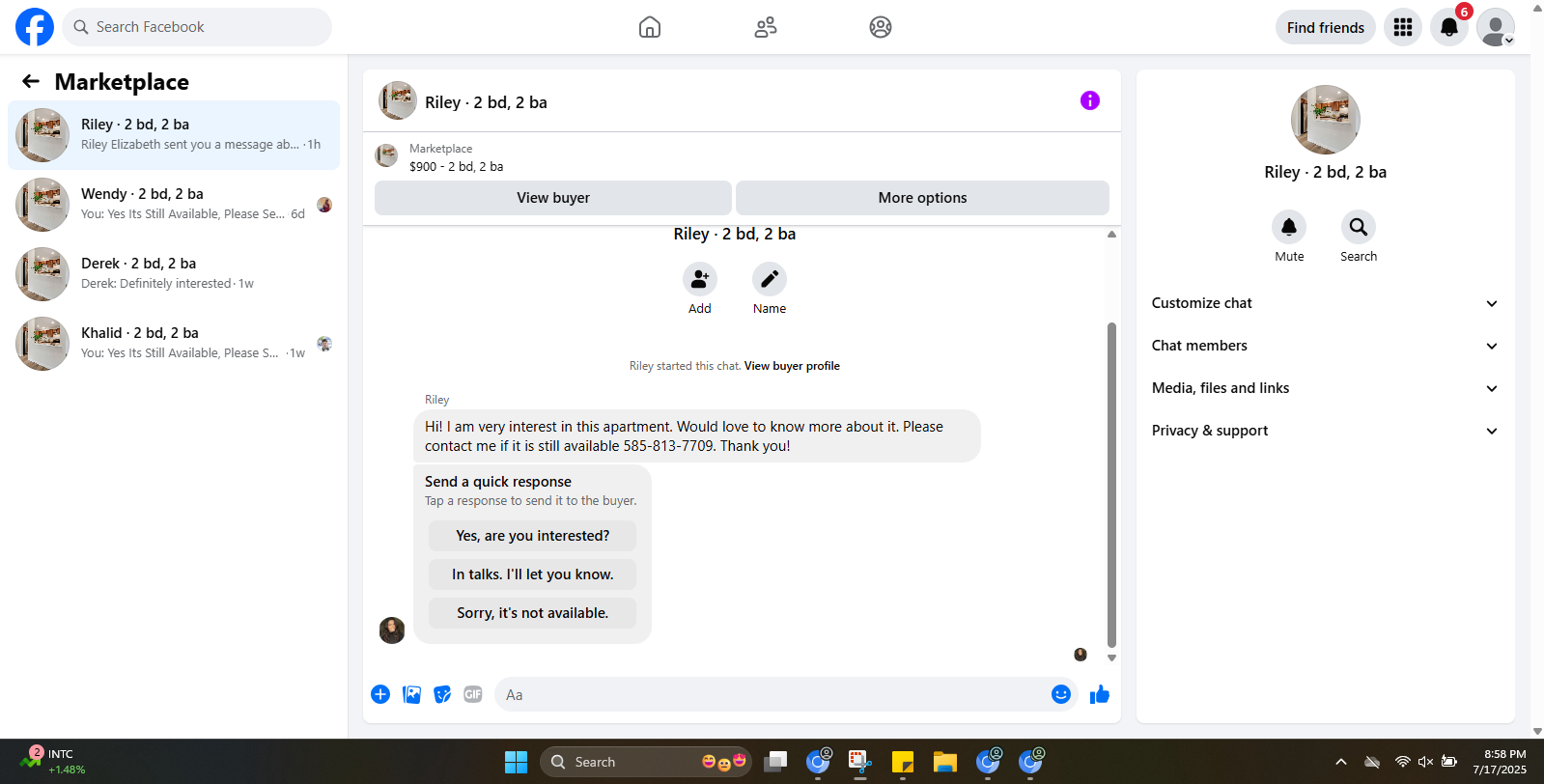Viewport: 1544px width, 784px height.
Task: Click the battery tray icon
Action: (1448, 762)
